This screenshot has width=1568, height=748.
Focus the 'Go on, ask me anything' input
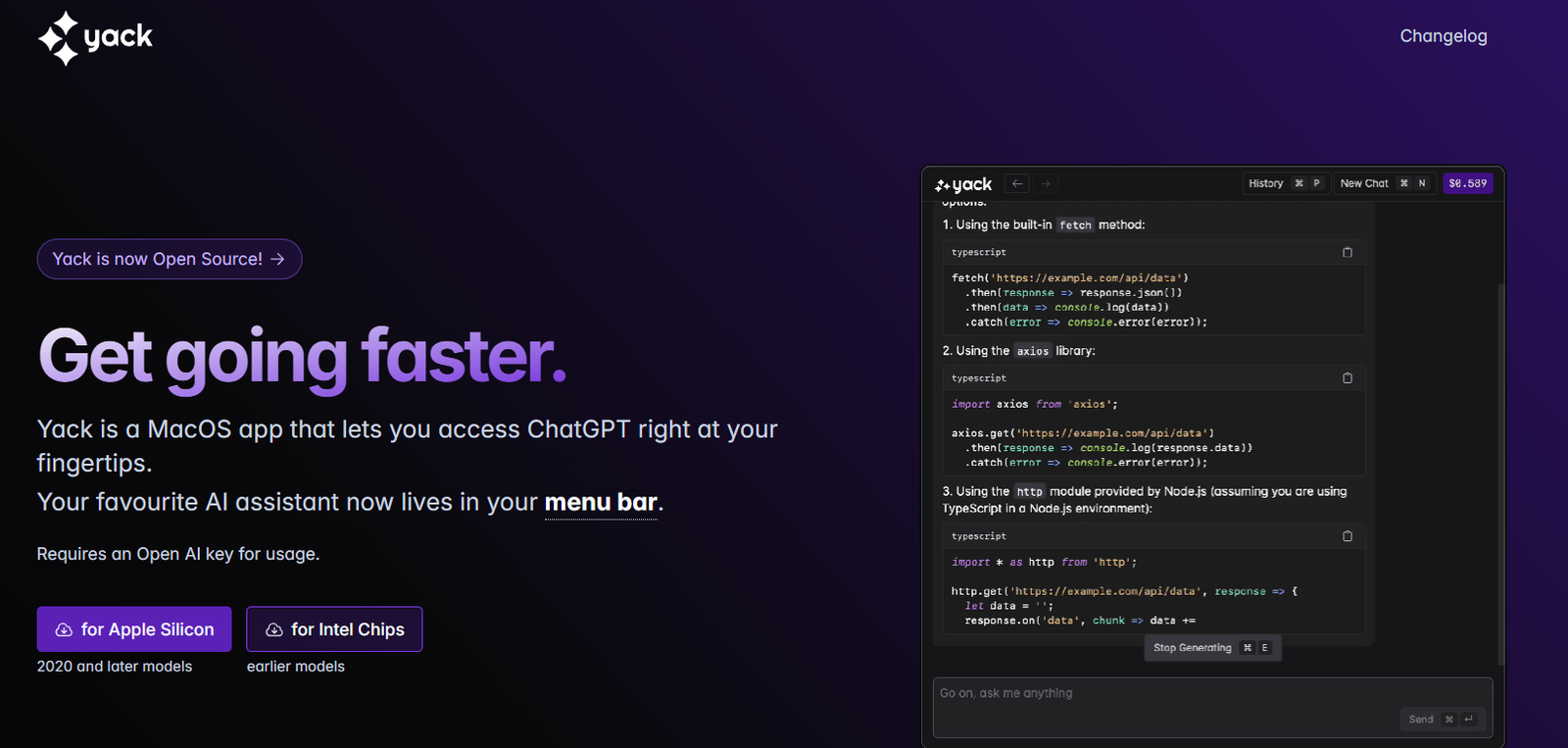pyautogui.click(x=1212, y=707)
